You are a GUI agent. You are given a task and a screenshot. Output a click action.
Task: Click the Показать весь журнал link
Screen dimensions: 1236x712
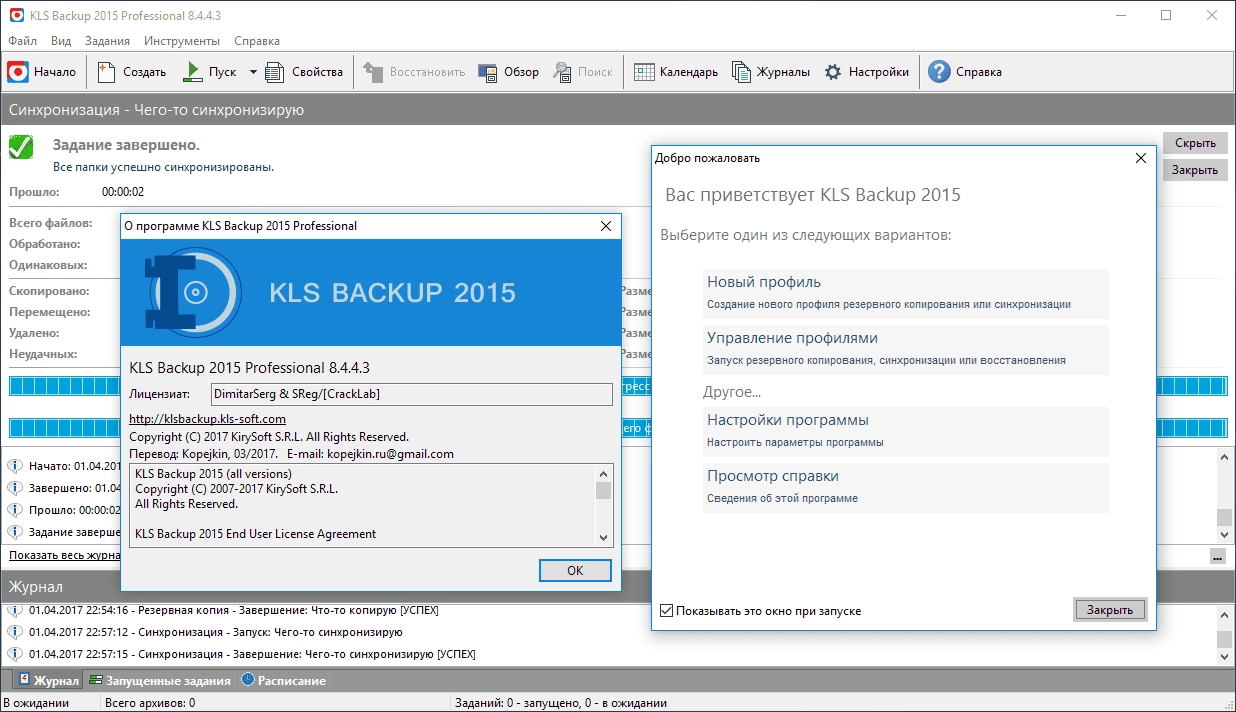pos(65,555)
